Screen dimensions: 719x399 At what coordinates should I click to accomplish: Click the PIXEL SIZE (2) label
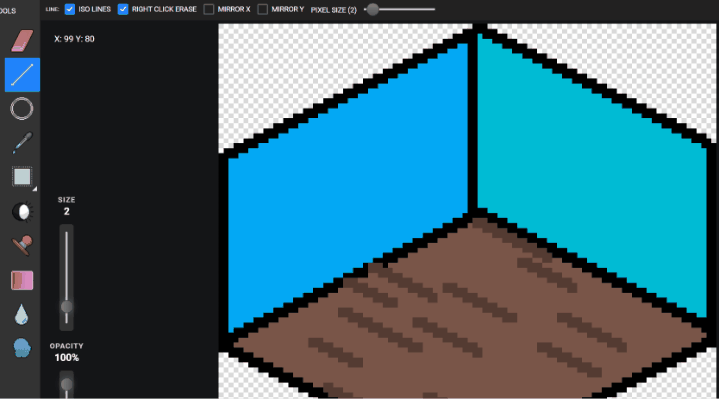point(333,10)
